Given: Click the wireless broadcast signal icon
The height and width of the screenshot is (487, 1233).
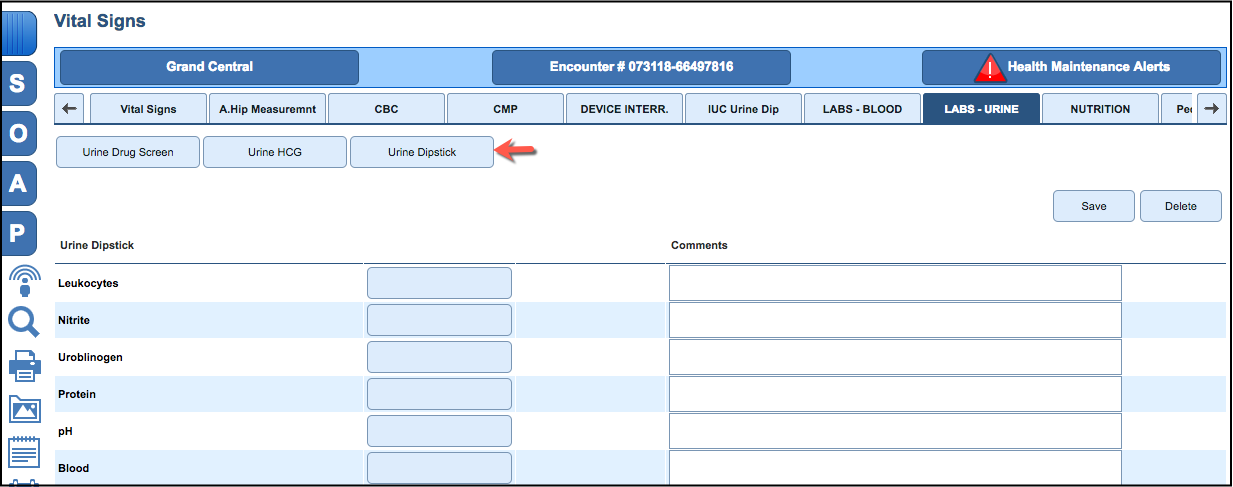Looking at the screenshot, I should point(24,279).
